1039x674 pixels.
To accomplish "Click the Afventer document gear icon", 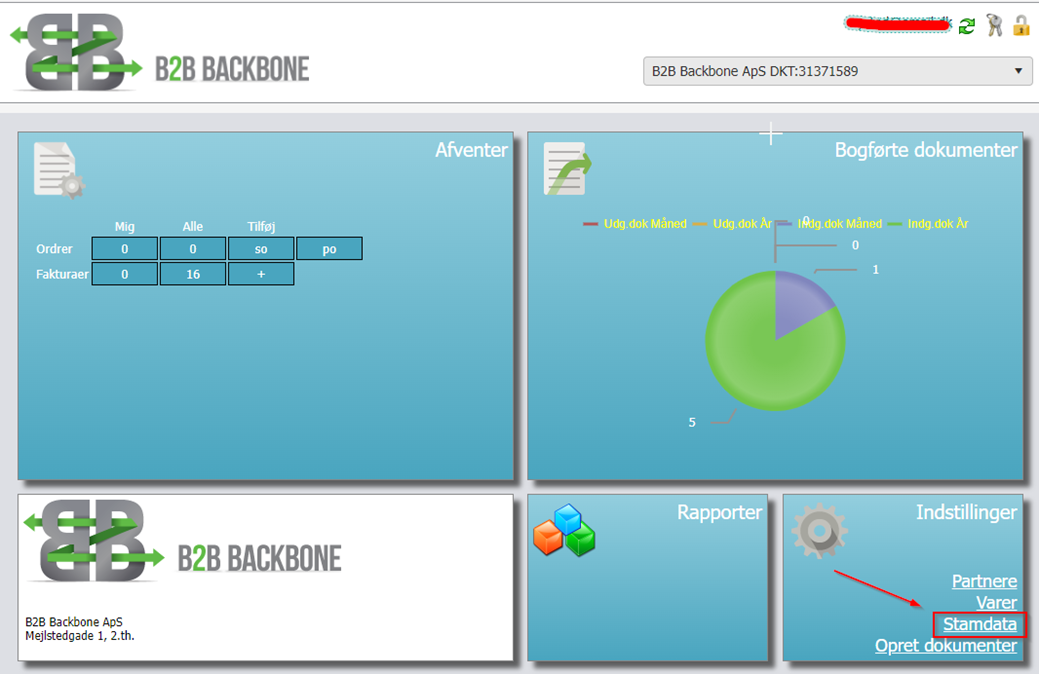I will coord(59,170).
